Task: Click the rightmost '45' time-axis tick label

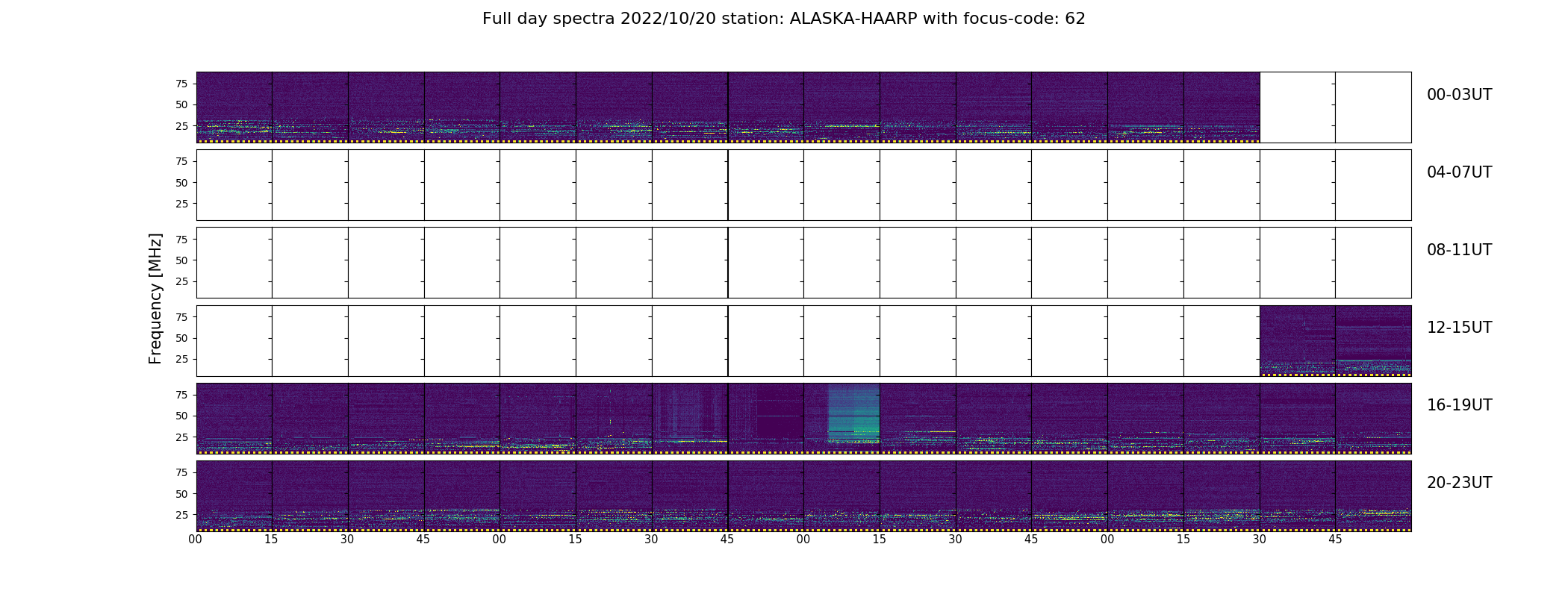Action: tap(1335, 540)
